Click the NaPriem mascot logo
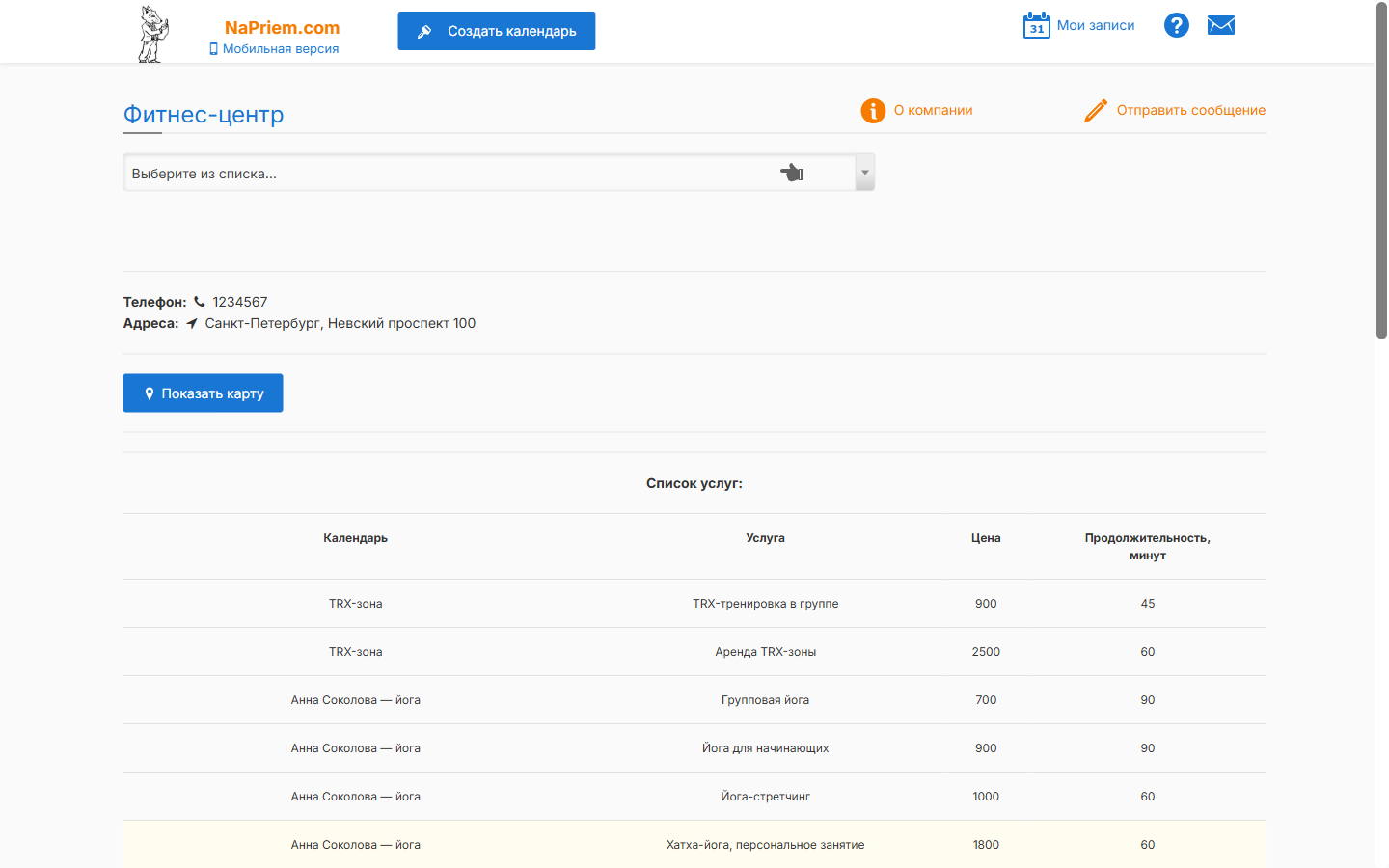The image size is (1389, 868). [152, 34]
